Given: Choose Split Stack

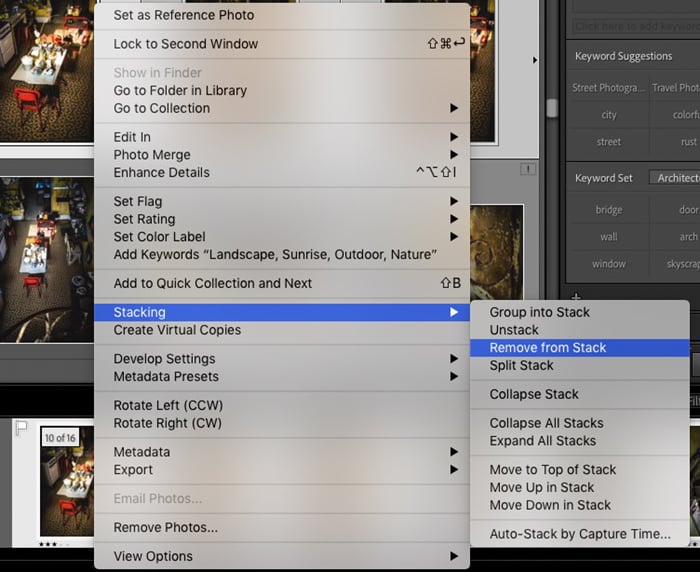Looking at the screenshot, I should pos(580,365).
